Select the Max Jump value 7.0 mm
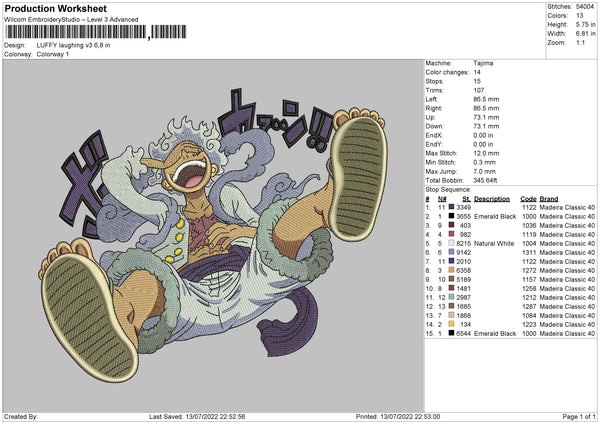The width and height of the screenshot is (600, 424). 484,171
